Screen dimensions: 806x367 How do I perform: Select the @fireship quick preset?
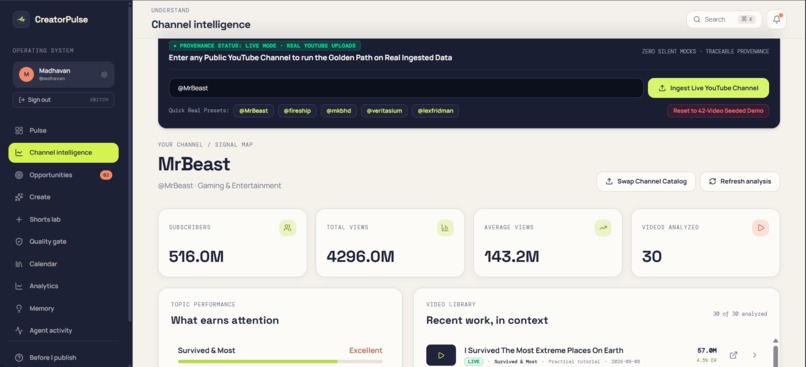pos(297,111)
